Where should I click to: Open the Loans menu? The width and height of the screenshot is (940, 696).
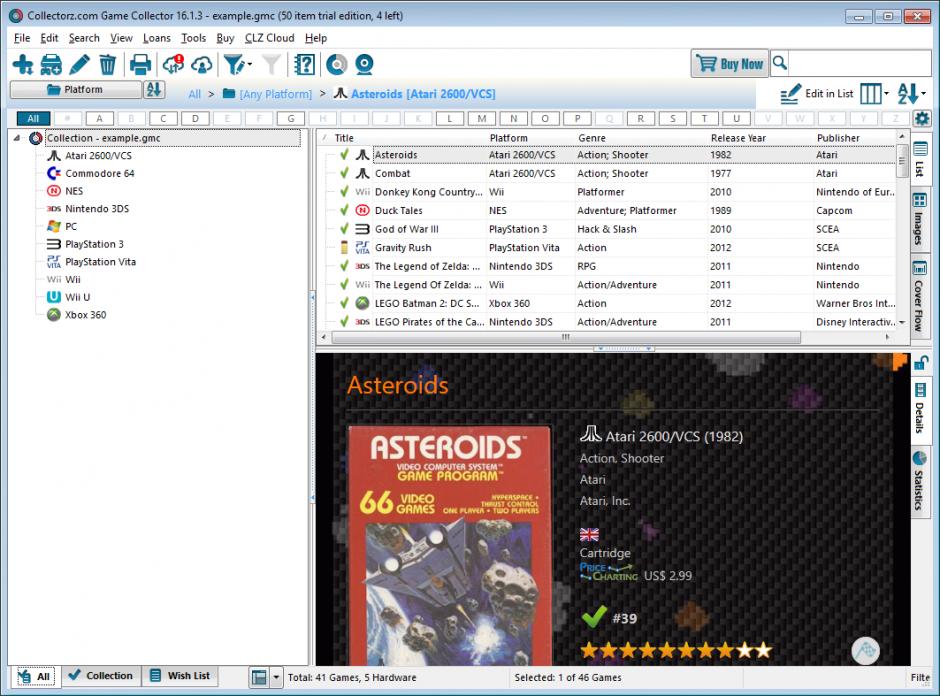click(156, 38)
